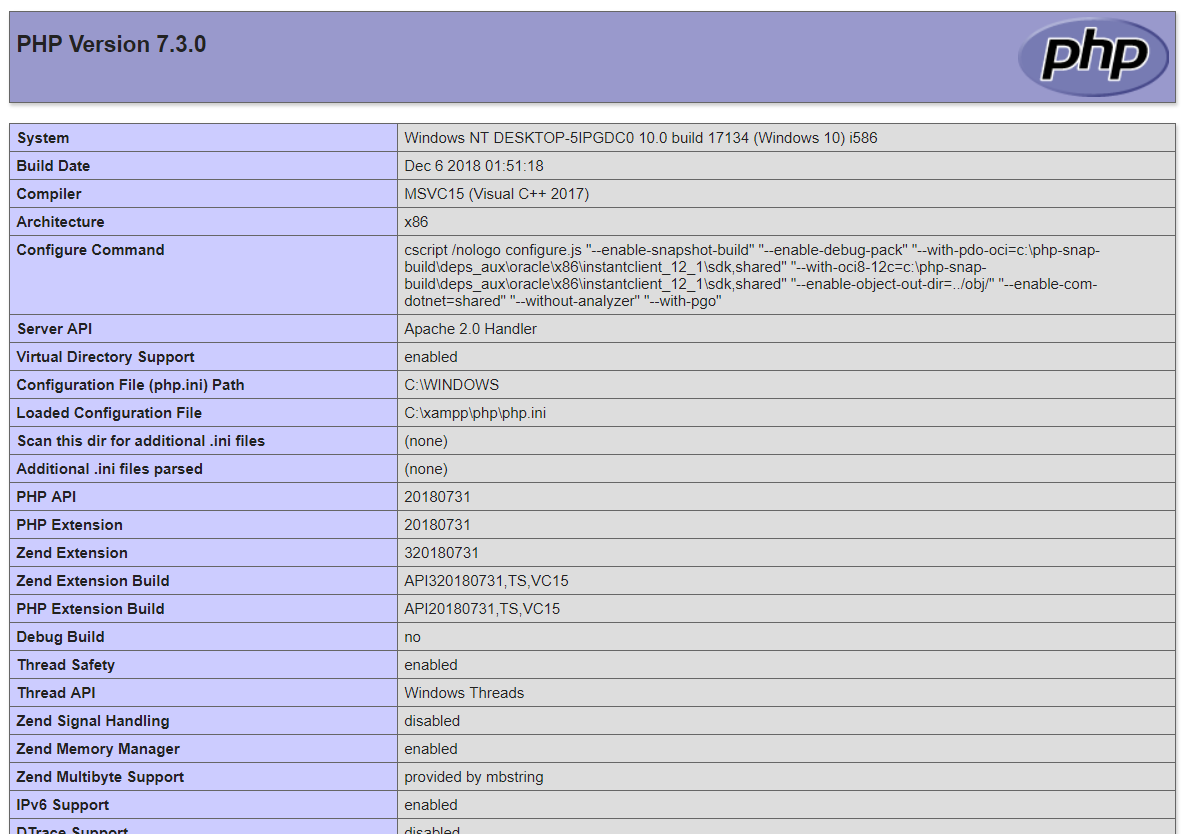Select 'disabled' in Zend Signal Handling row
Image resolution: width=1186 pixels, height=834 pixels.
tap(432, 721)
